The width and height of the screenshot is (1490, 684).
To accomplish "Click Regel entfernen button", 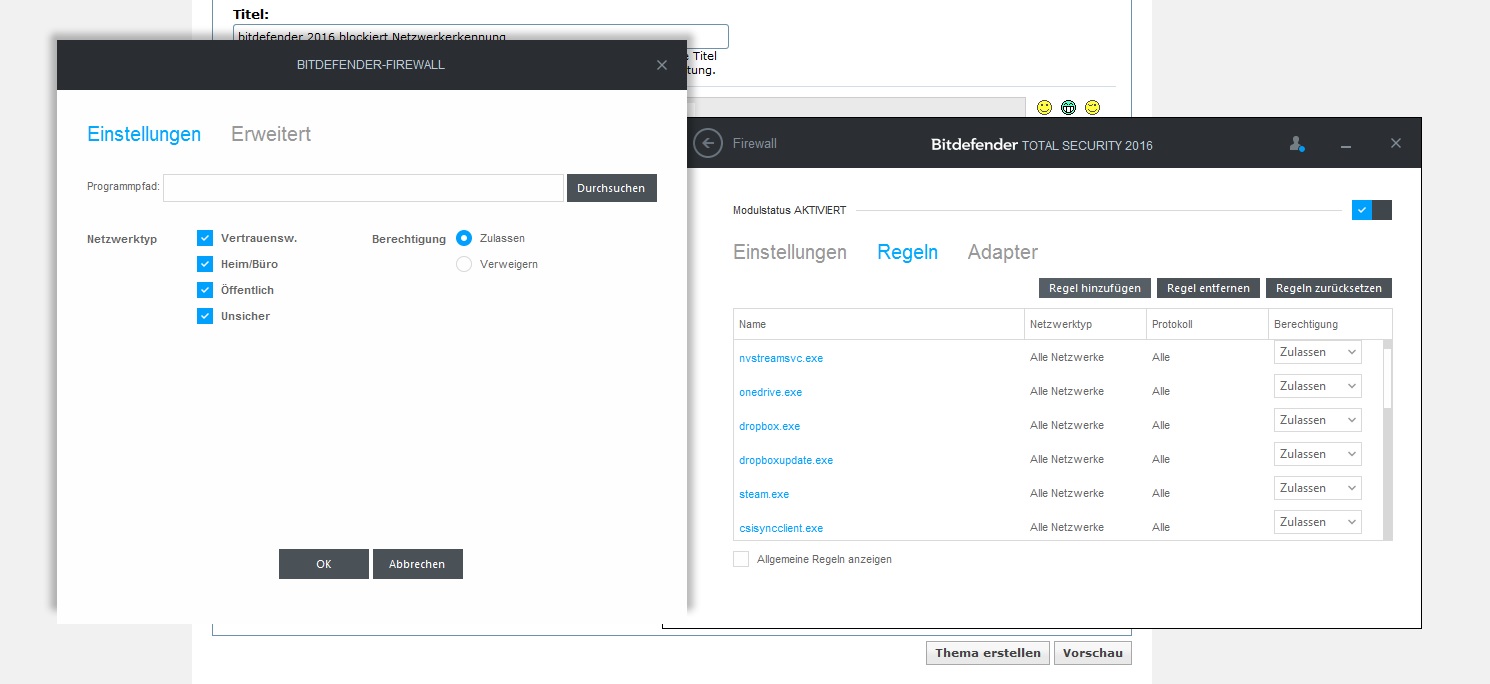I will pos(1208,288).
